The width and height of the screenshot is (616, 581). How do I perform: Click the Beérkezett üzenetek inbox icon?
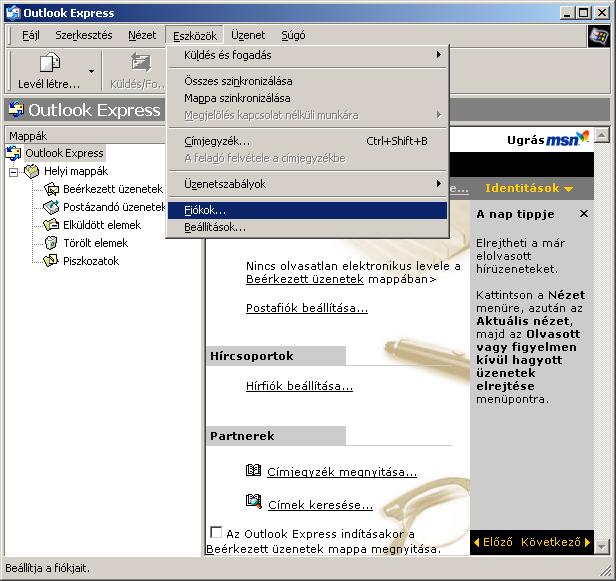coord(51,189)
